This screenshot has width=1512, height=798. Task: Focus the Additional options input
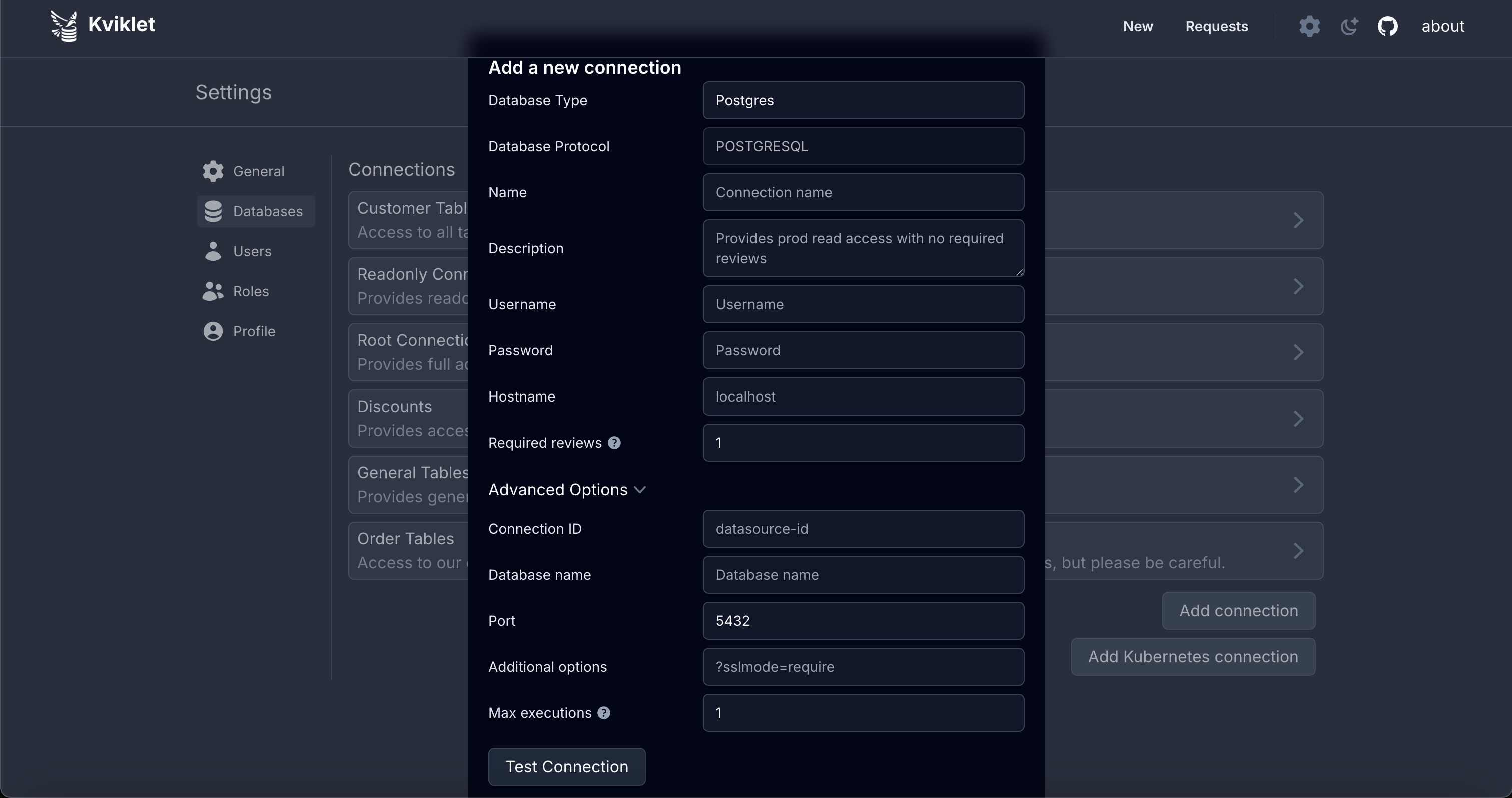(x=864, y=667)
